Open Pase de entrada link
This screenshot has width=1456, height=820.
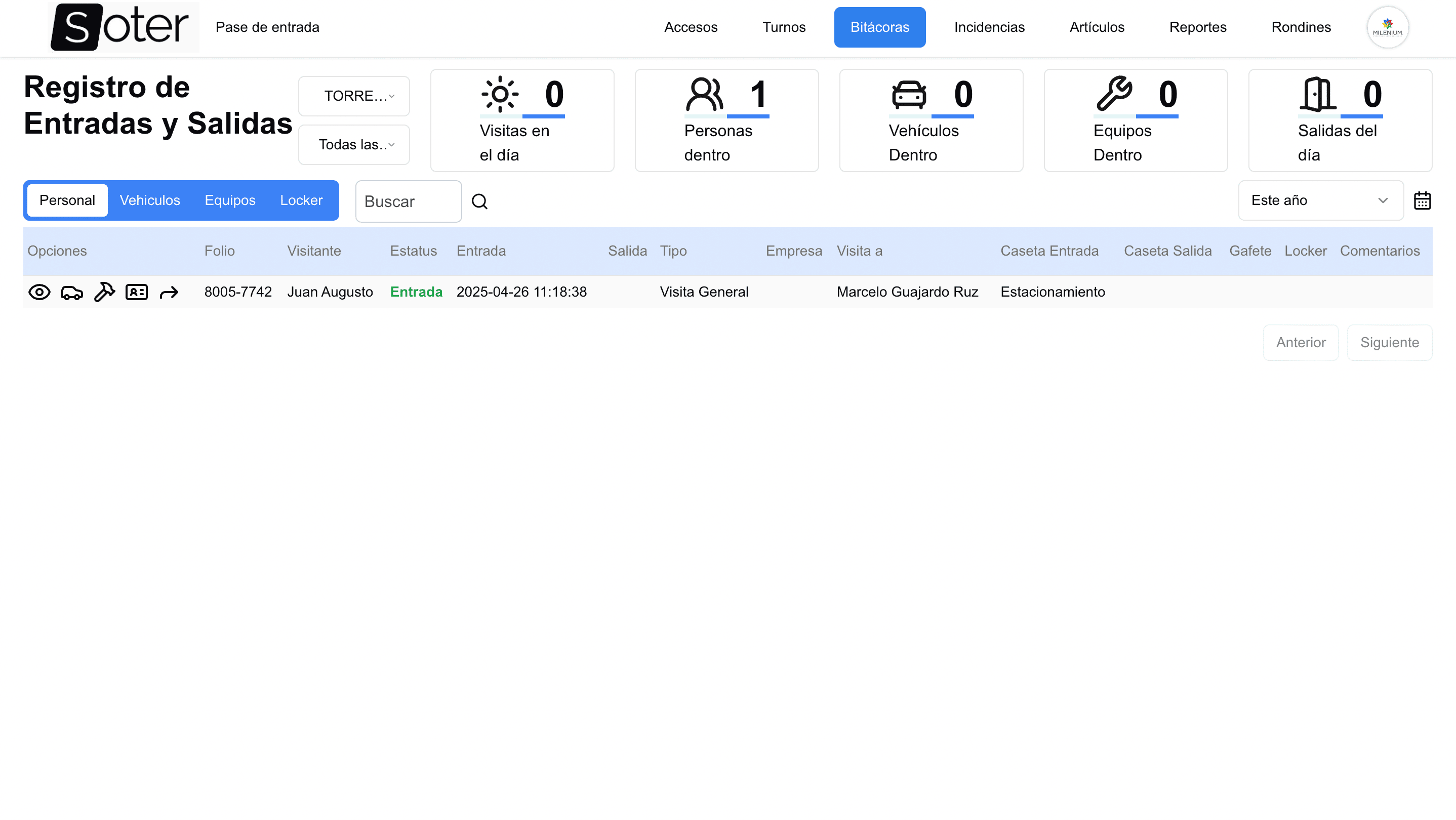(267, 27)
